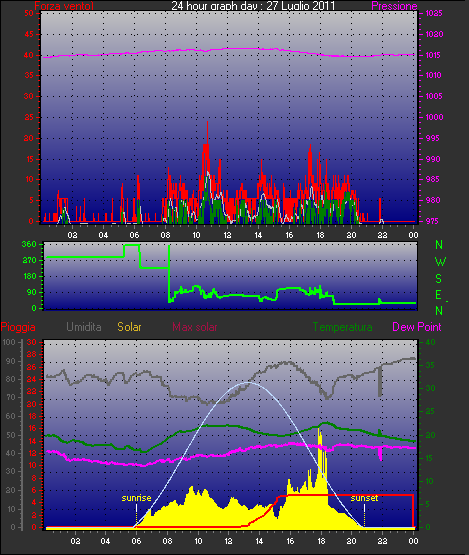Click the 995 pressure axis value

pos(432,138)
